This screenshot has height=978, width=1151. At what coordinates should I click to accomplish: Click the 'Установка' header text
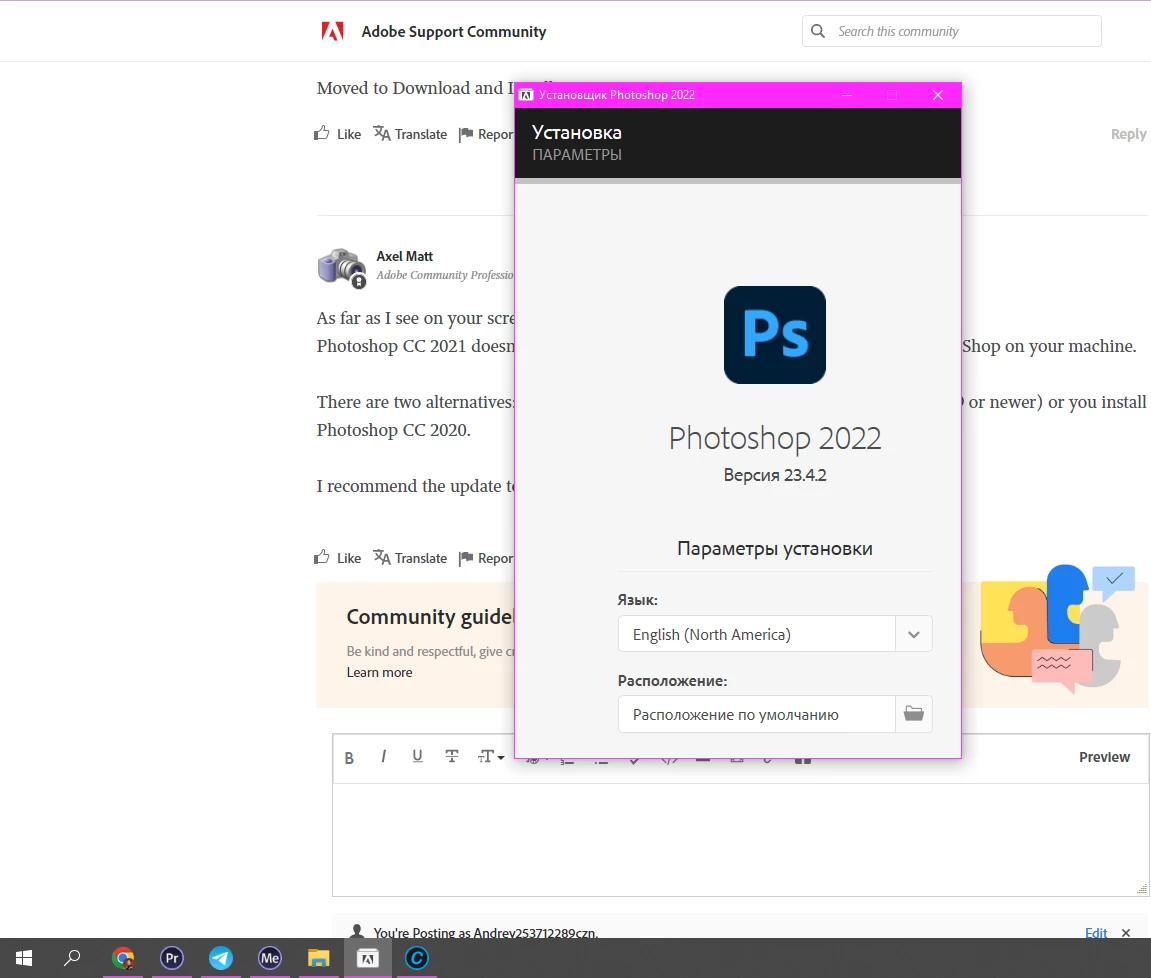coord(576,132)
